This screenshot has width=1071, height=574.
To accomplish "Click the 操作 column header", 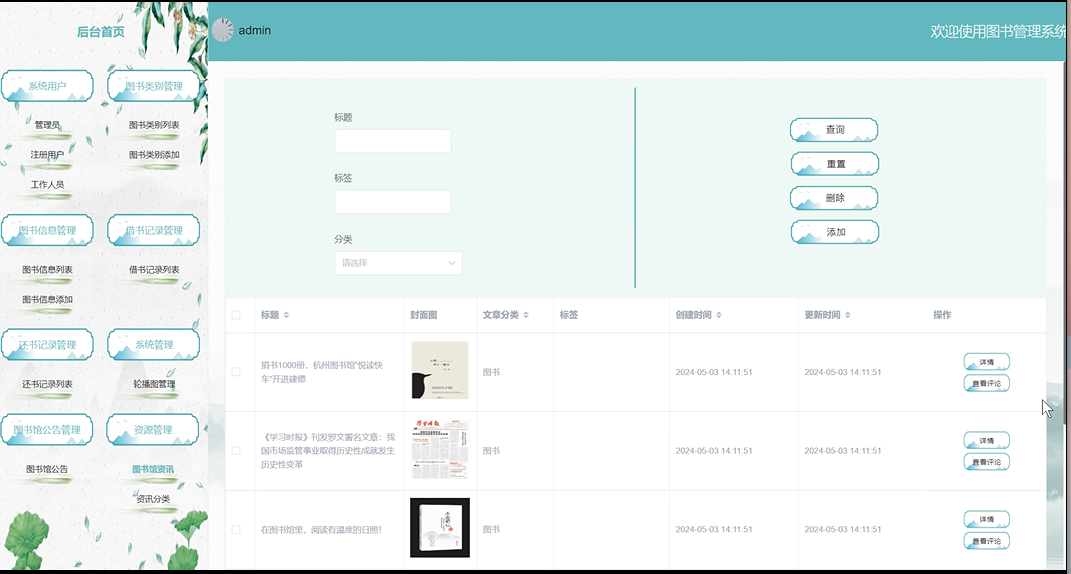I will pos(942,315).
